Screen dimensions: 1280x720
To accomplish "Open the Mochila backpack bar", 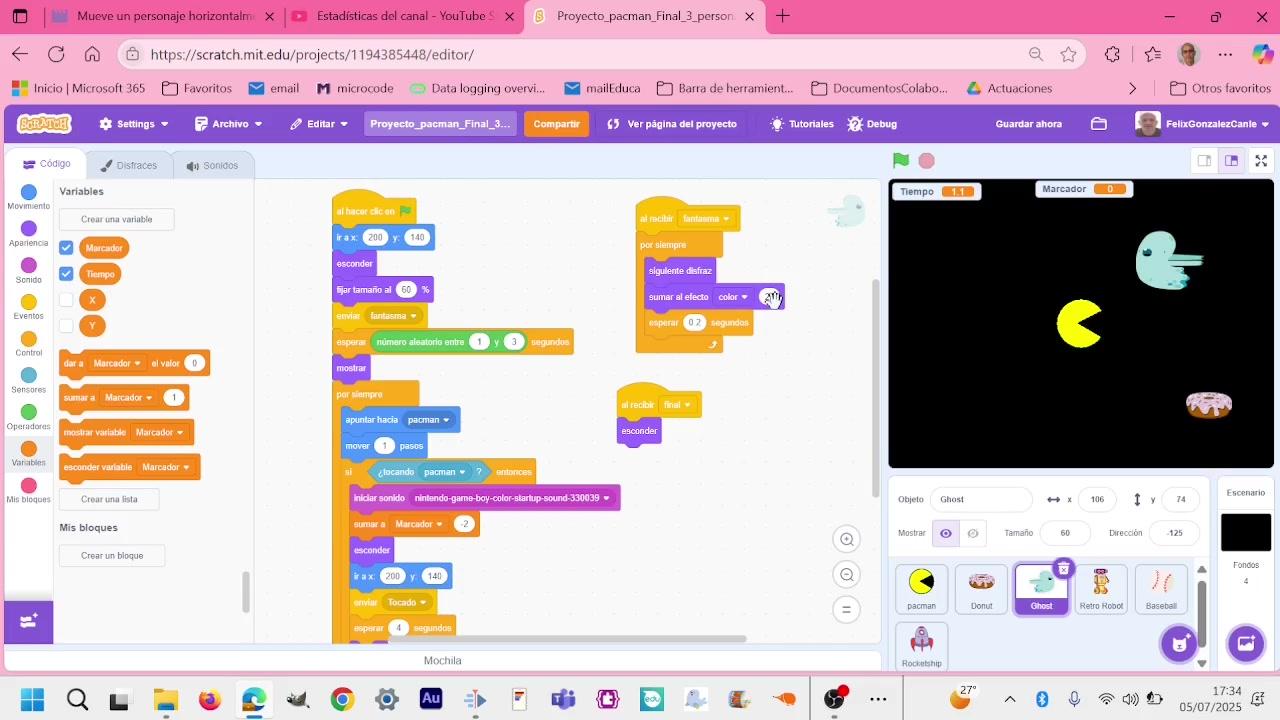I will click(x=443, y=660).
